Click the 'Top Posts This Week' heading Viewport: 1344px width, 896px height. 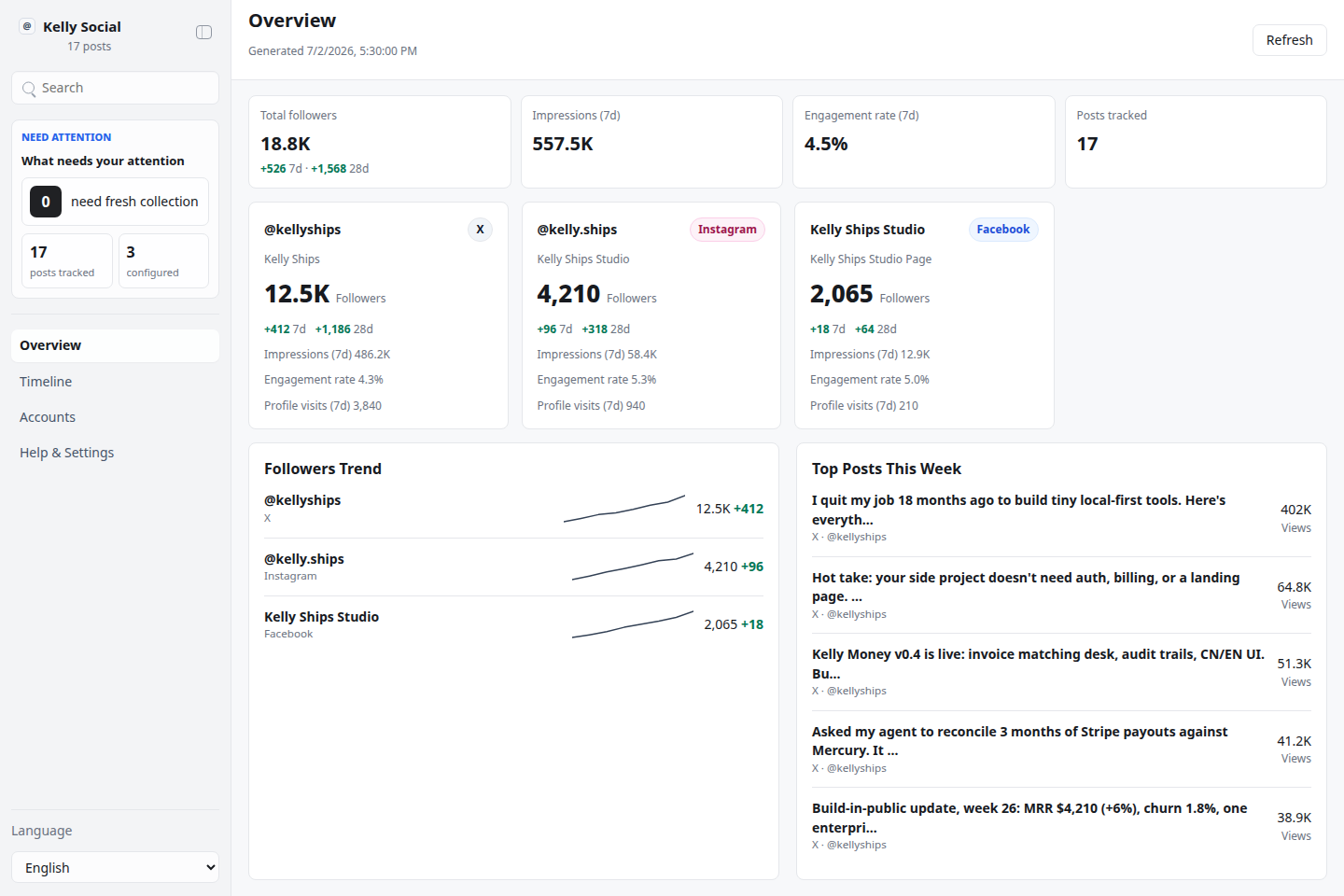[887, 469]
